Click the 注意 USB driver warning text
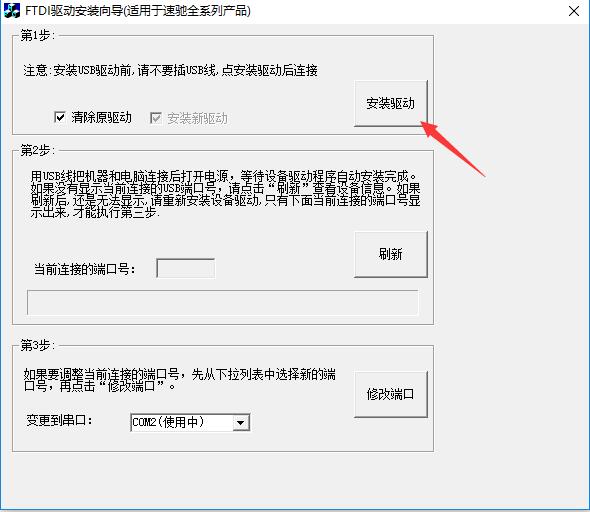The width and height of the screenshot is (590, 512). 170,70
